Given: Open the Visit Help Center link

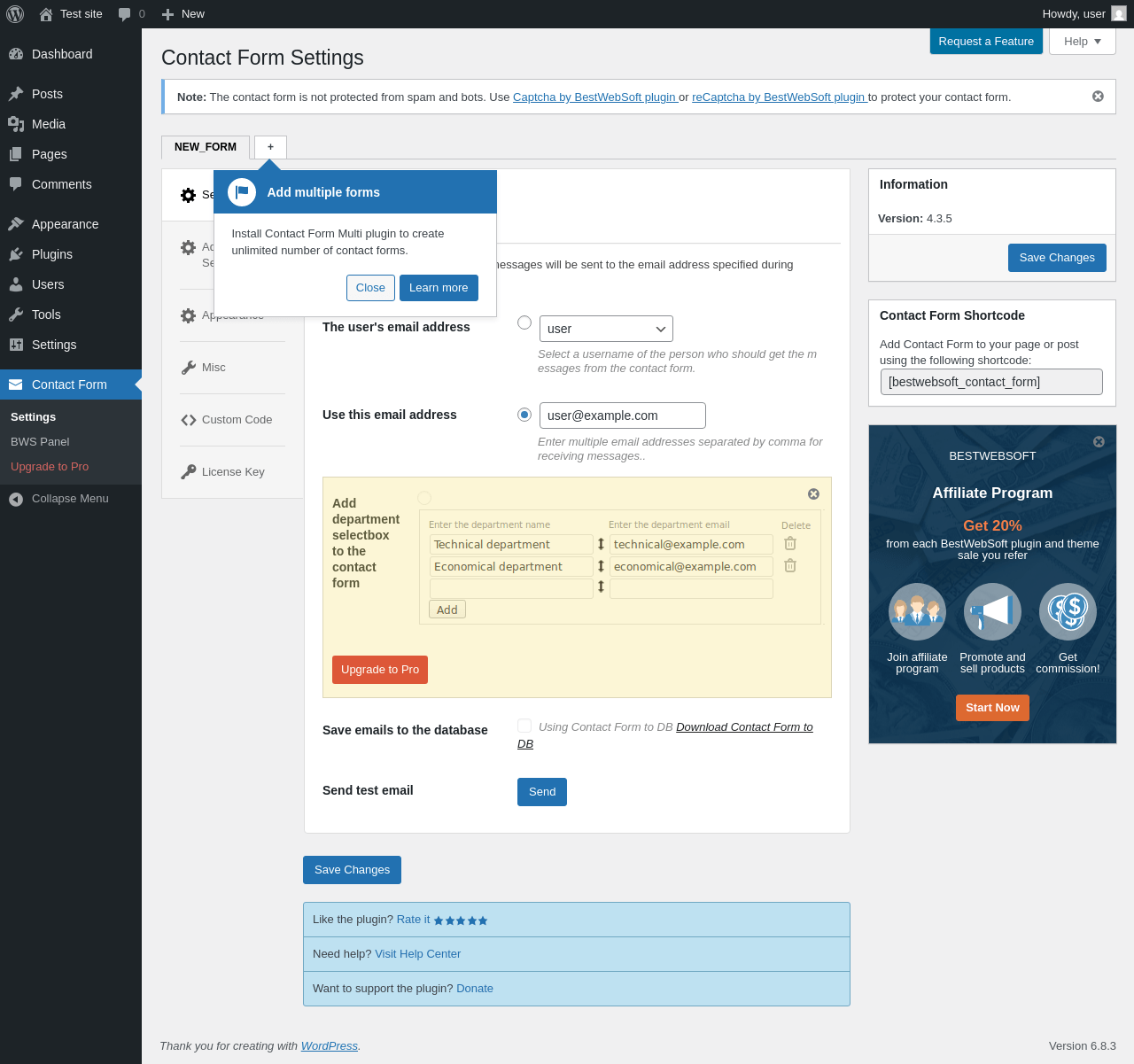Looking at the screenshot, I should click(417, 954).
